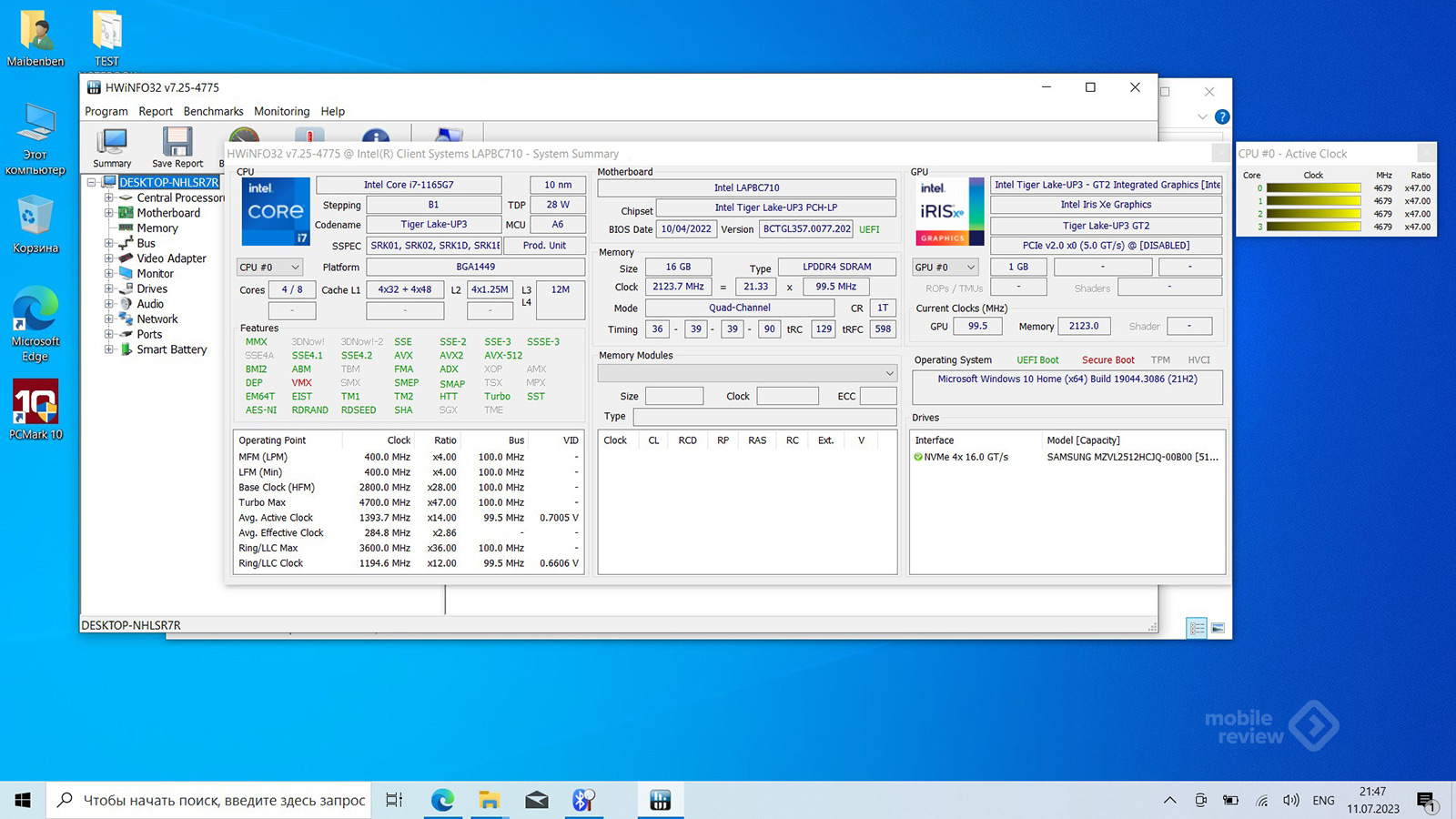This screenshot has height=819, width=1456.
Task: Expand the Motherboard tree node
Action: click(108, 213)
